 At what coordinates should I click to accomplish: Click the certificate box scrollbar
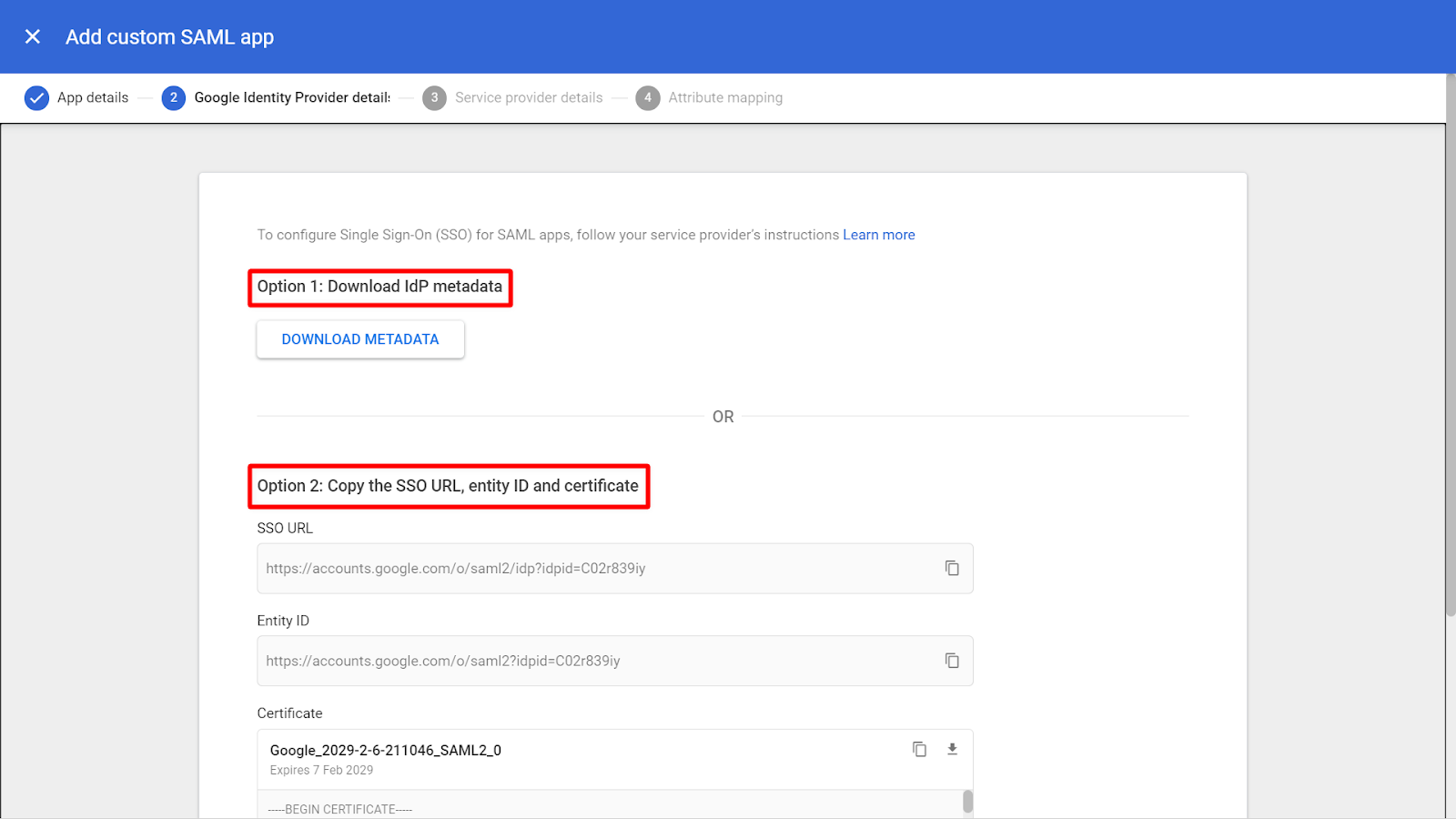pos(967,802)
